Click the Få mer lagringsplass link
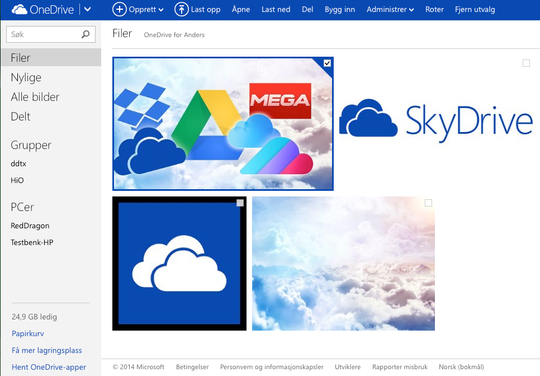Screen dimensions: 540x376 click(47, 350)
